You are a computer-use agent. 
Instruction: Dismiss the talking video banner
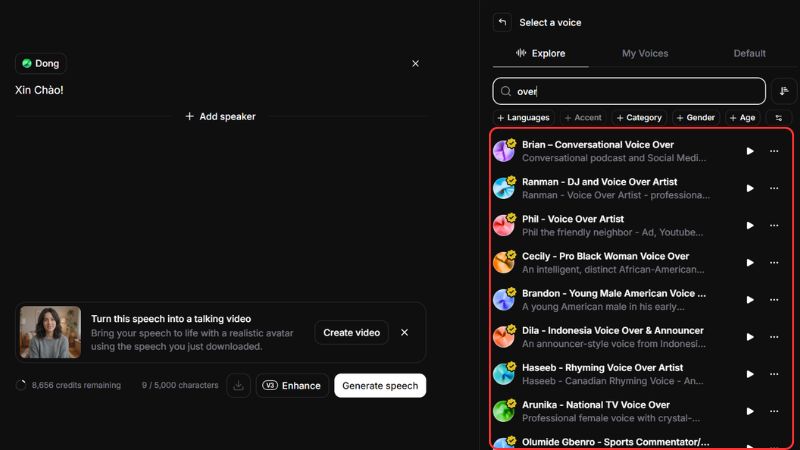click(404, 332)
